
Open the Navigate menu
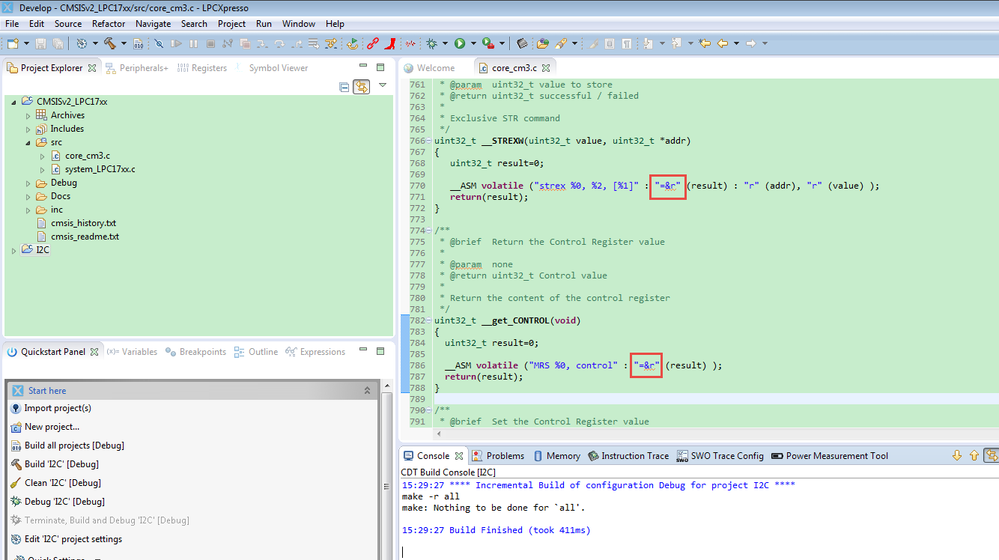click(153, 24)
